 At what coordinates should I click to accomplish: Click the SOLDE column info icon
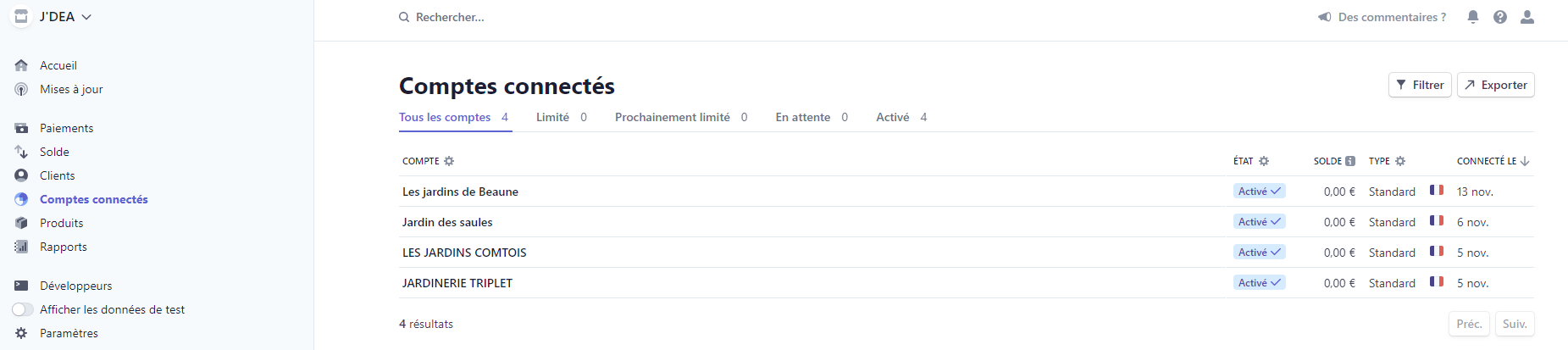[1350, 161]
